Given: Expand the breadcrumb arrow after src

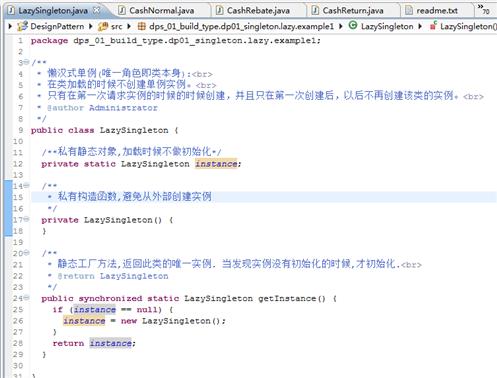Looking at the screenshot, I should click(129, 26).
